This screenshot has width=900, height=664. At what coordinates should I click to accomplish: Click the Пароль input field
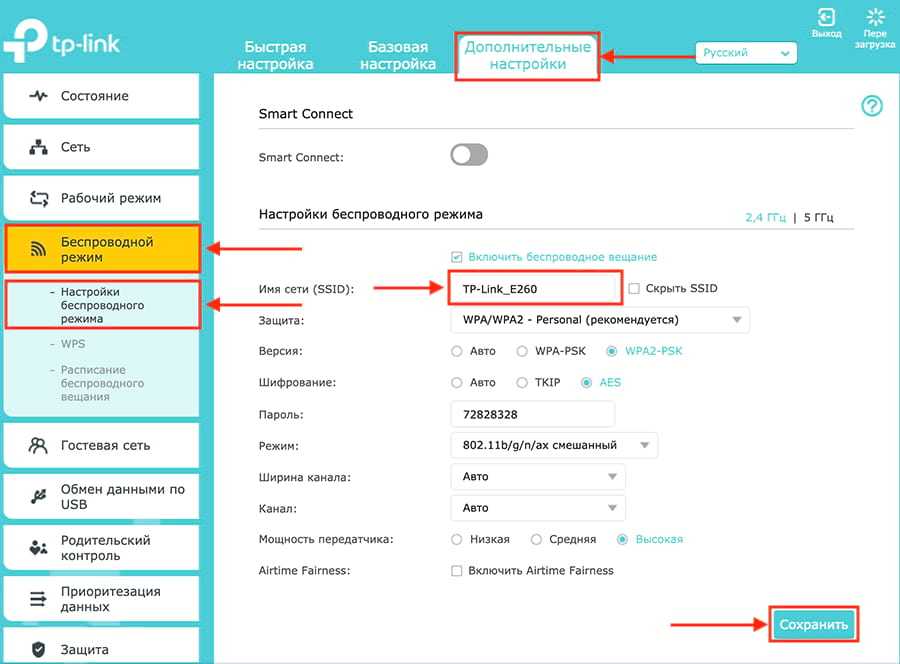point(532,414)
